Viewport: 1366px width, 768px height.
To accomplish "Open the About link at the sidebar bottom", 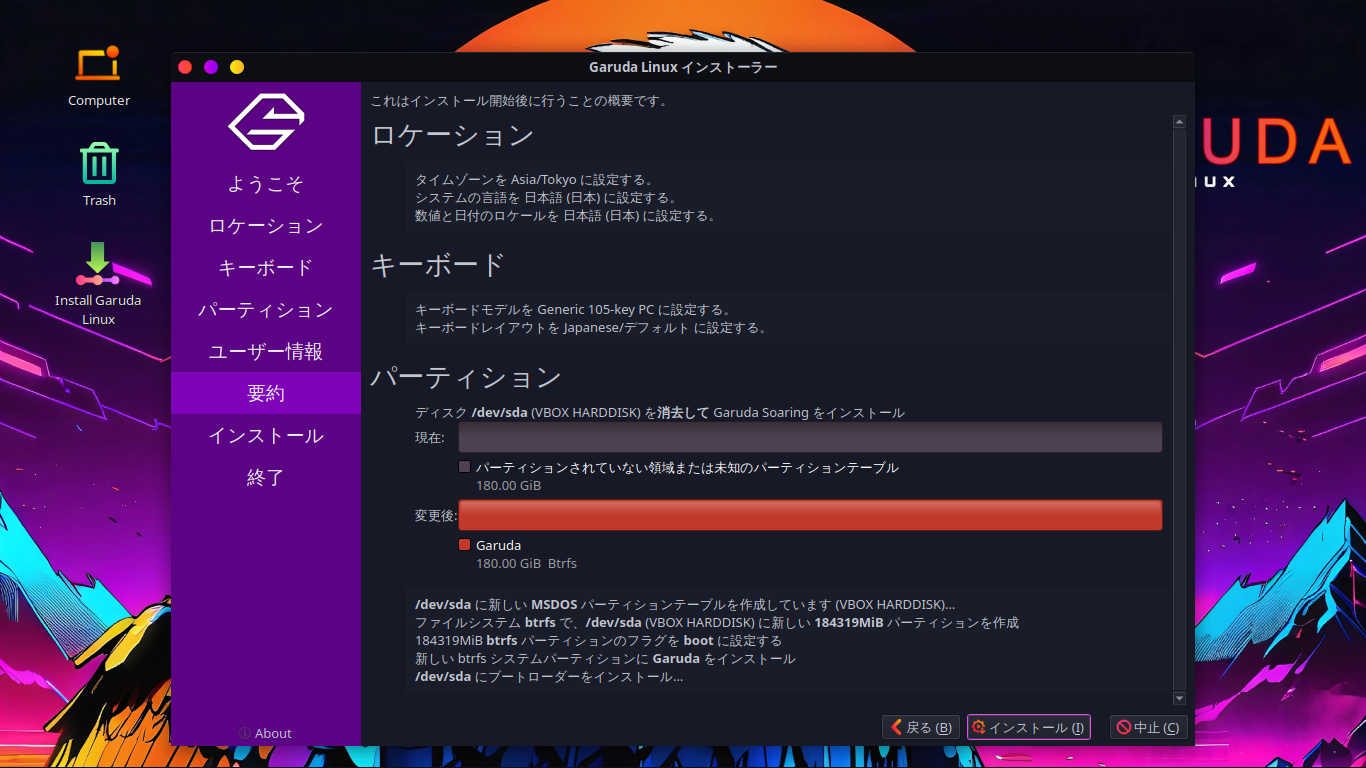I will [265, 733].
